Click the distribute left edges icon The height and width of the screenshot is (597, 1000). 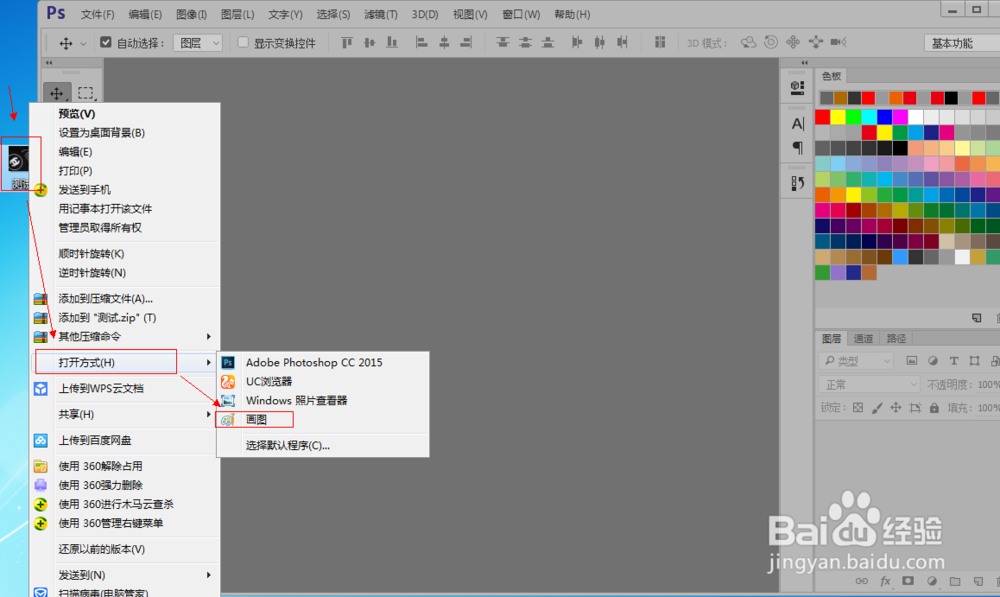coord(577,43)
